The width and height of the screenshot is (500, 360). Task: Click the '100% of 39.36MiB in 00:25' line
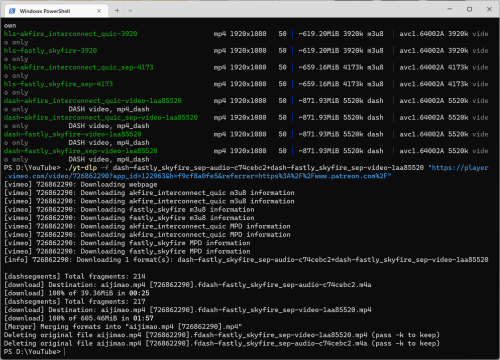[x=77, y=293]
